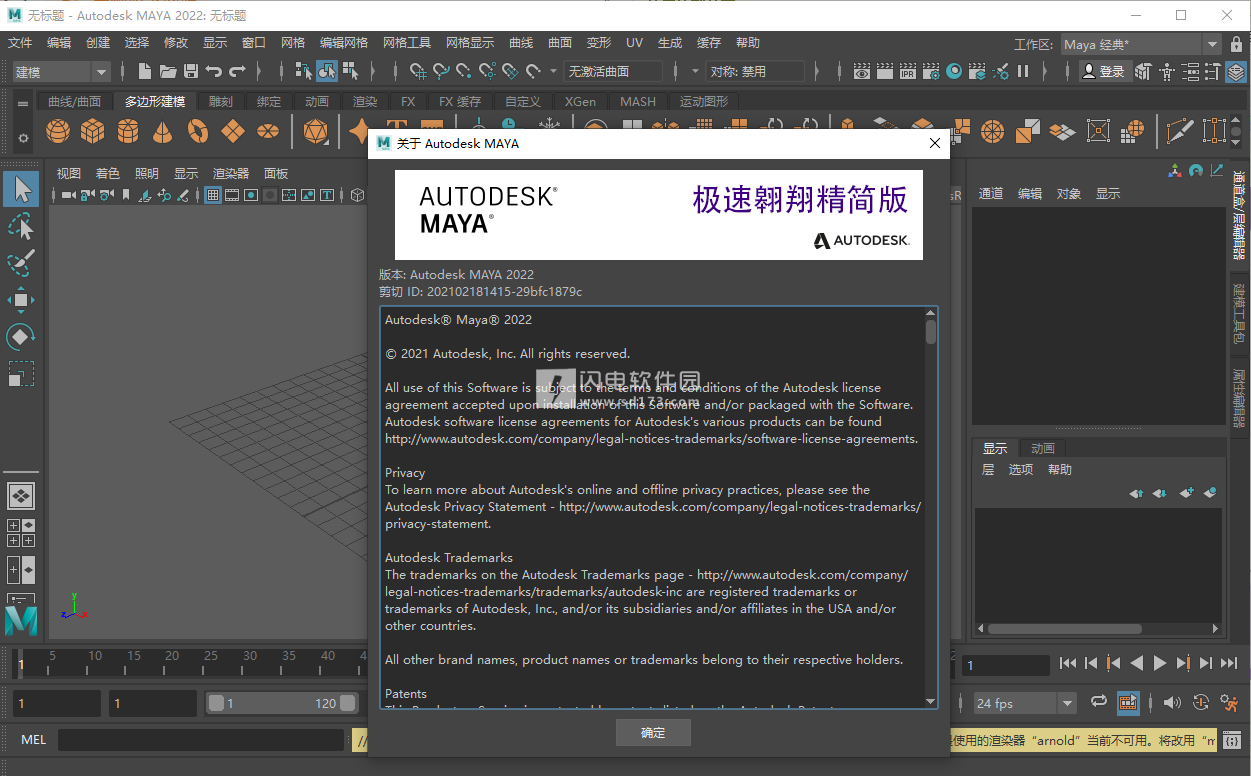Activate the Lasso select tool
1251x776 pixels.
pyautogui.click(x=21, y=226)
